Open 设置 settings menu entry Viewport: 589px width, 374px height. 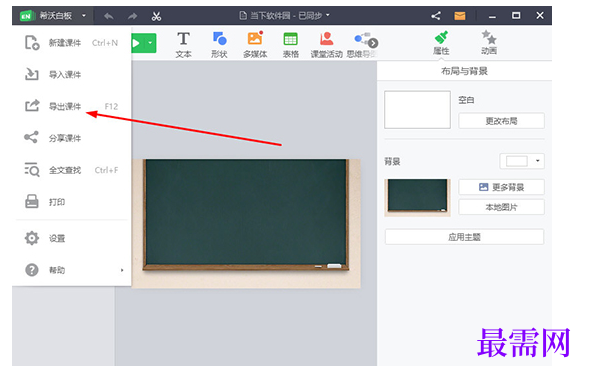click(x=71, y=238)
